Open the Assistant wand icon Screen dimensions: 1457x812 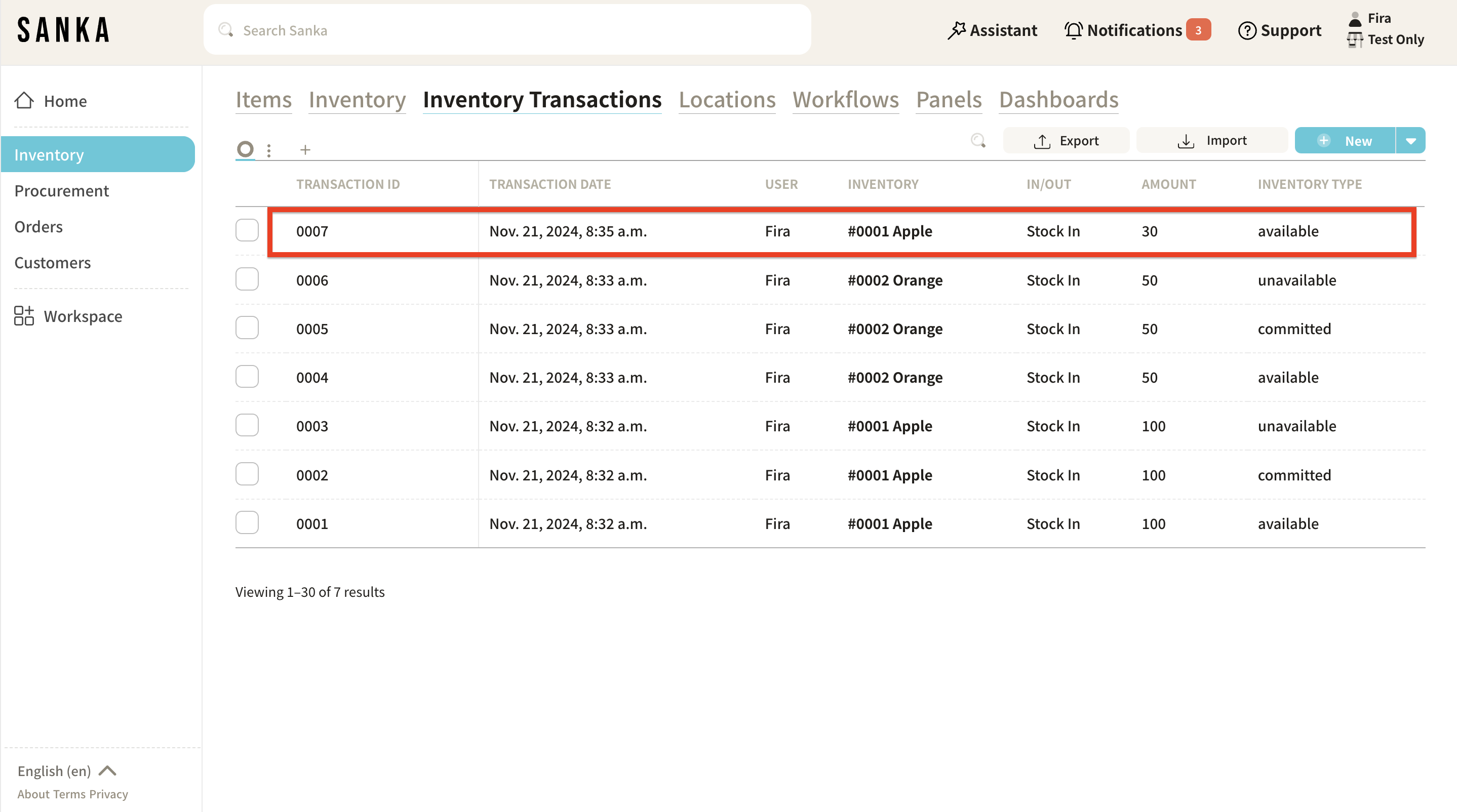pos(957,30)
